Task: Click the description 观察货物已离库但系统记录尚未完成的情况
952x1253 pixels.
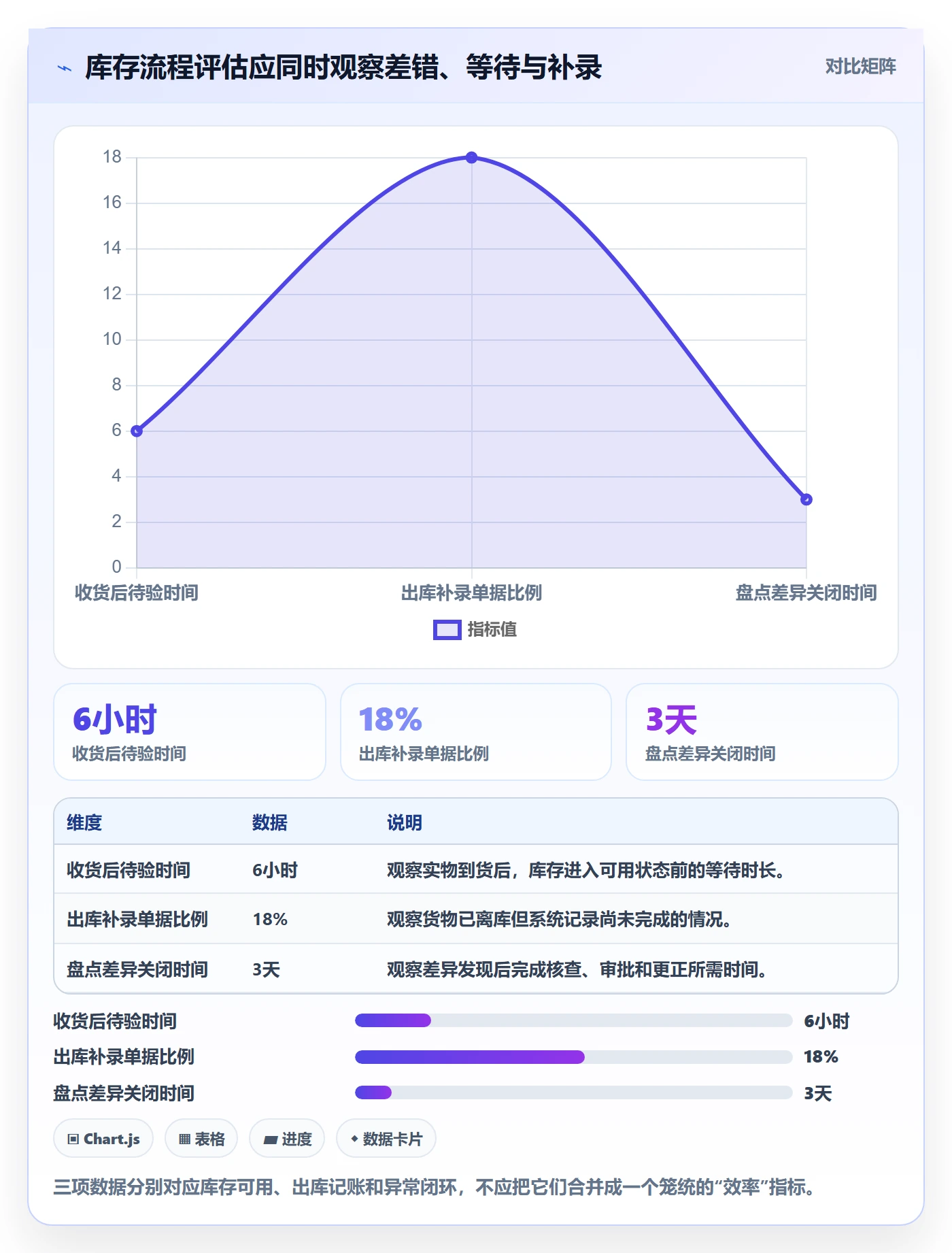Action: coord(560,919)
